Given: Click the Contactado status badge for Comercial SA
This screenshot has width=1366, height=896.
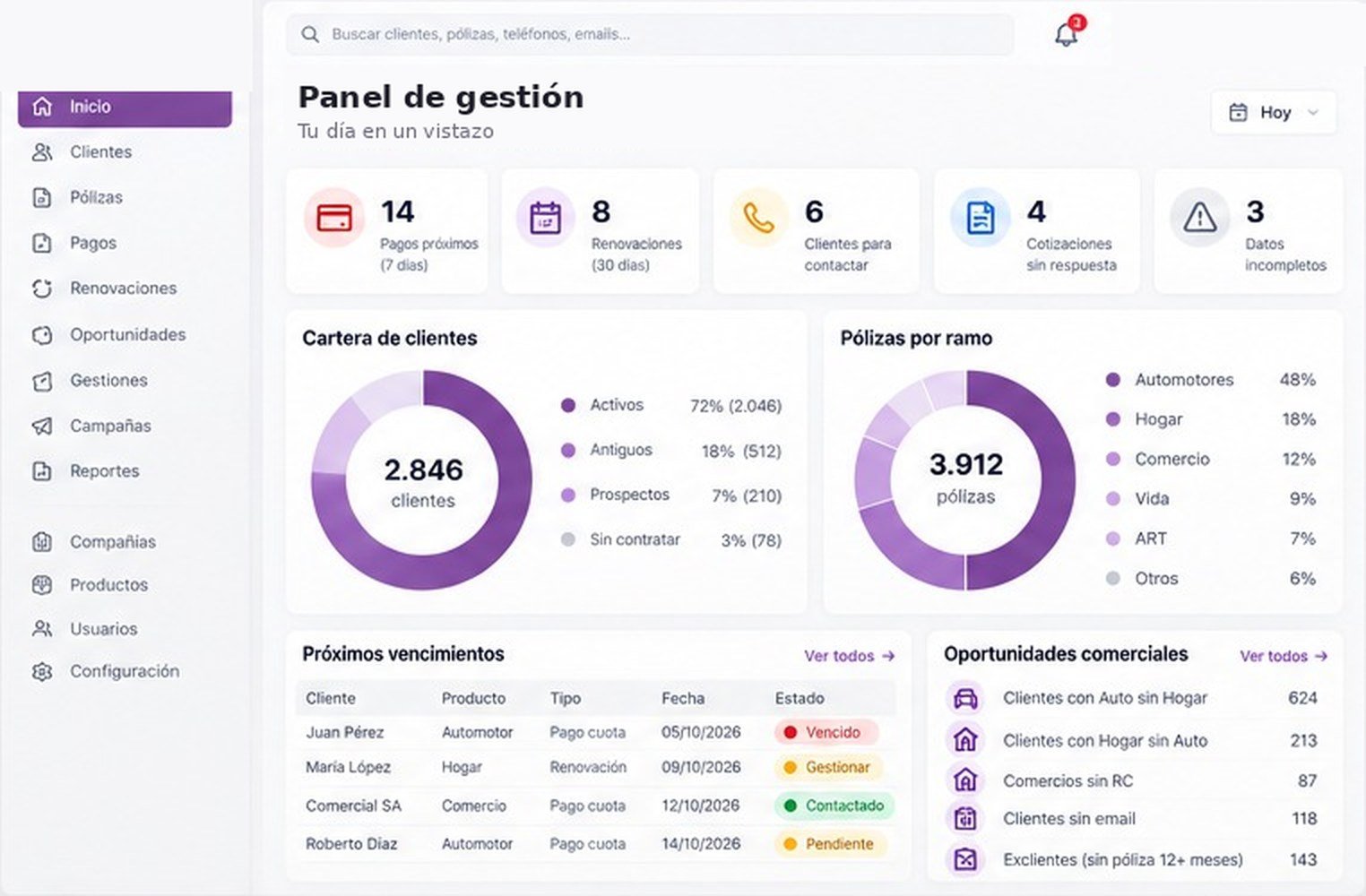Looking at the screenshot, I should (x=834, y=806).
